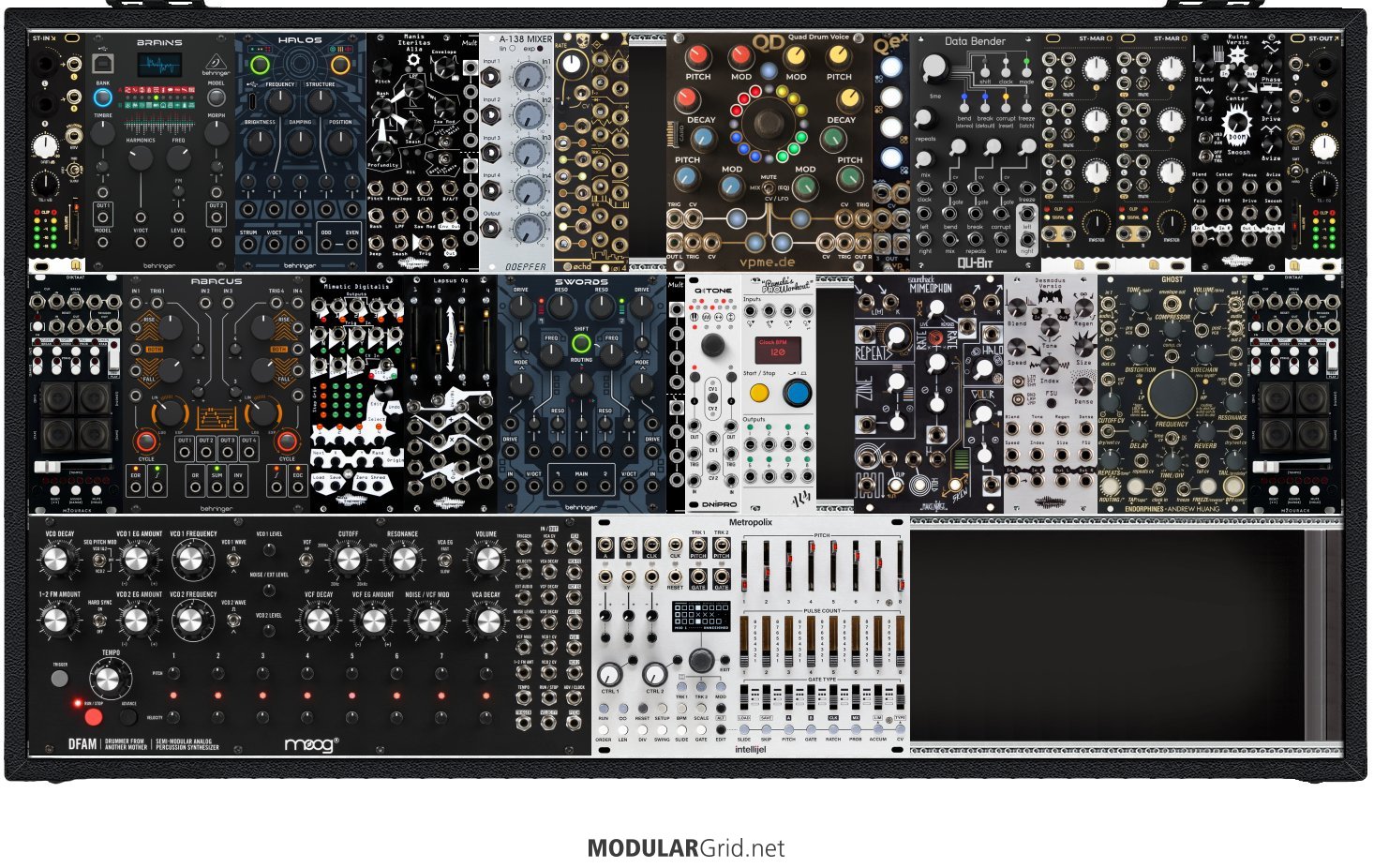Click the Metropolix SETUP button
The width and height of the screenshot is (1374, 868).
tap(662, 710)
